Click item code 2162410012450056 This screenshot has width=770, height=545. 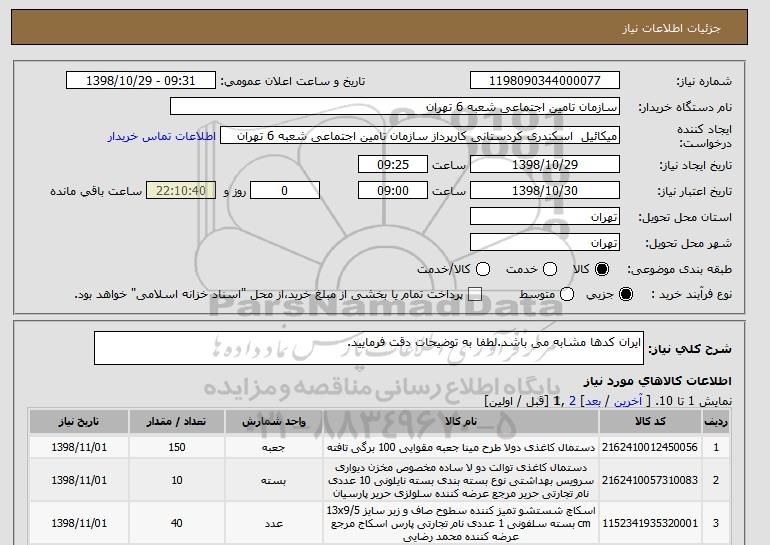click(x=650, y=447)
